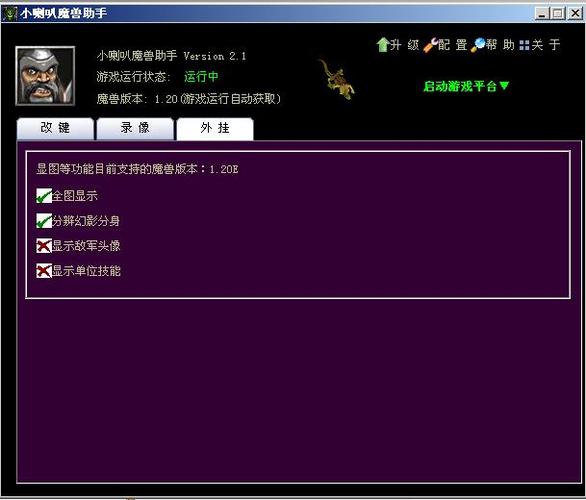Click the golden dragon emblem
This screenshot has width=586, height=500.
(x=336, y=80)
